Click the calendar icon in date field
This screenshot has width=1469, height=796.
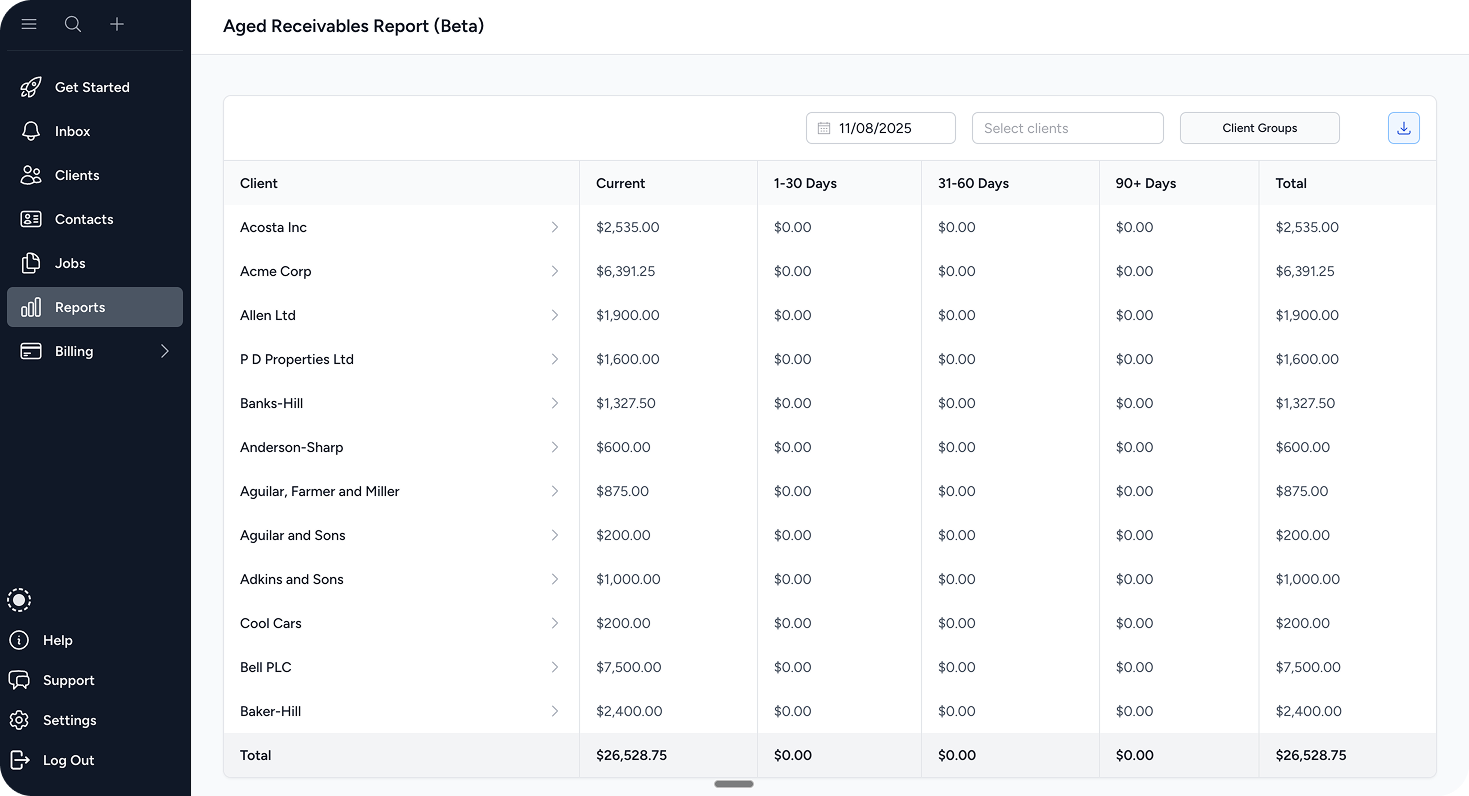pyautogui.click(x=824, y=128)
